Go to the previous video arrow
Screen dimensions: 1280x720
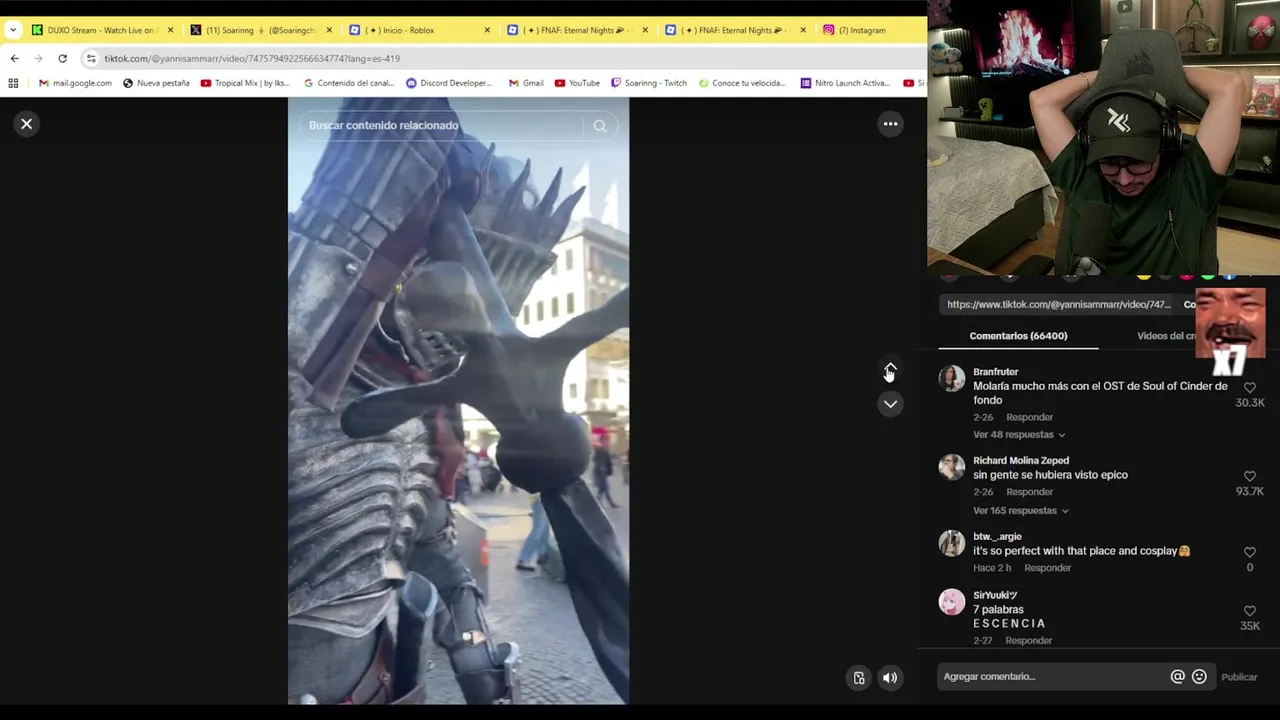(x=890, y=371)
